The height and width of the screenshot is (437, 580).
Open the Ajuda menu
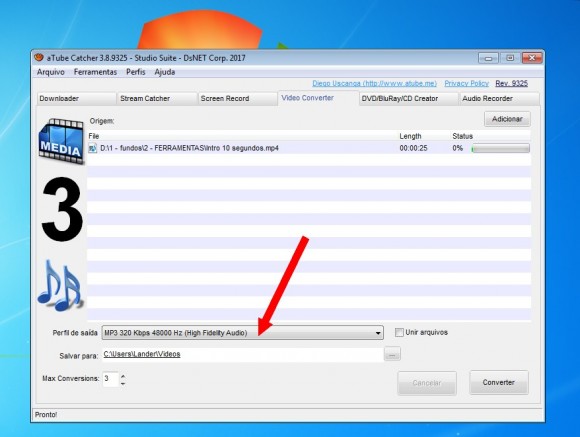point(165,72)
